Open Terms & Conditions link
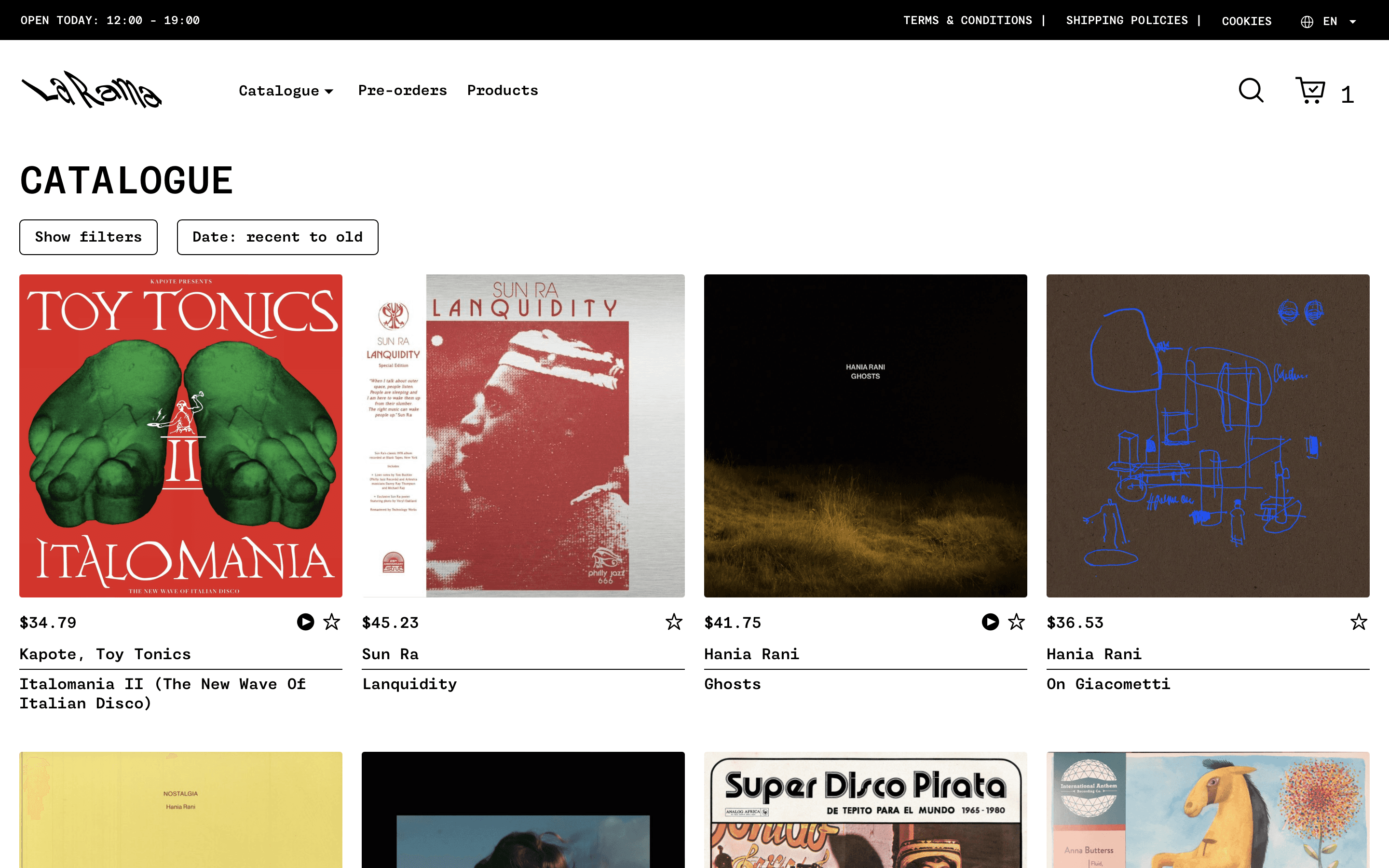 tap(967, 21)
